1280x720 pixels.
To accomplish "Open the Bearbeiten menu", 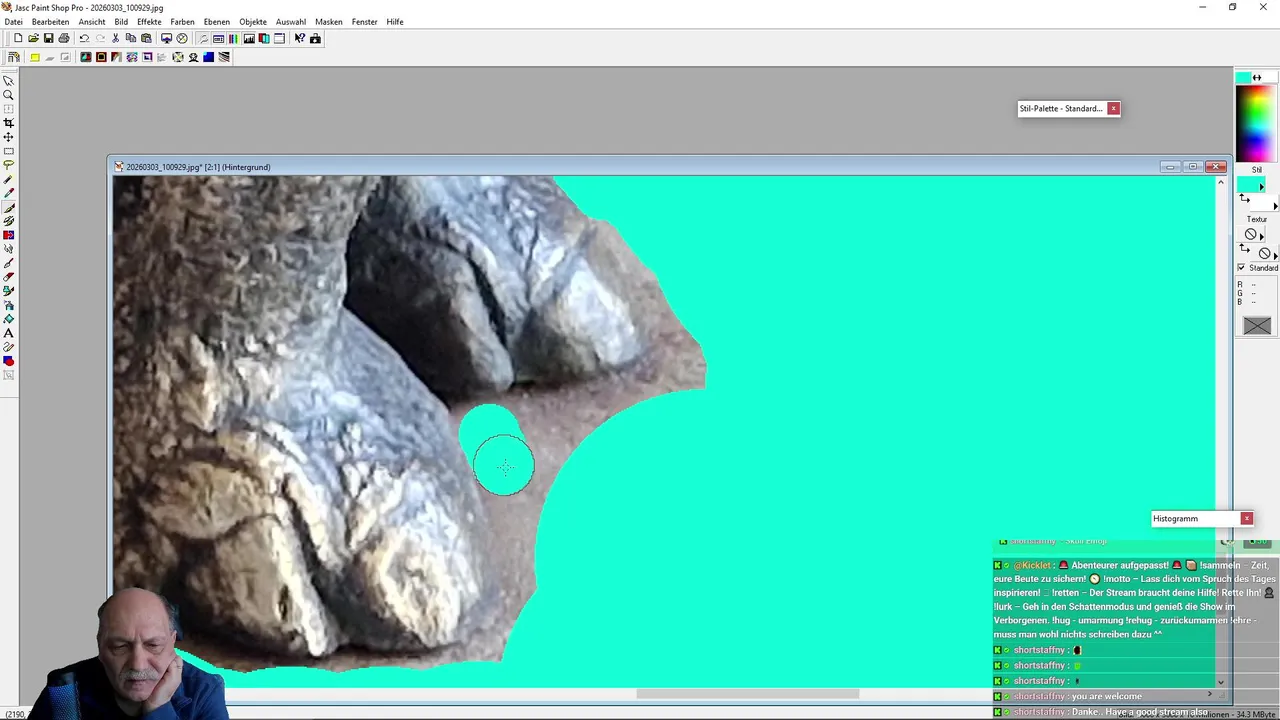I will click(50, 22).
